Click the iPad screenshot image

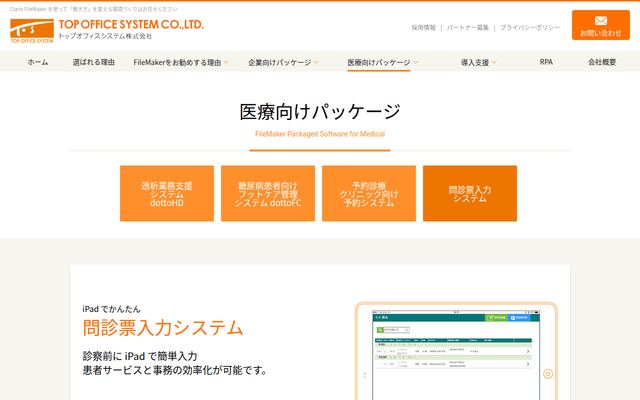(x=456, y=351)
